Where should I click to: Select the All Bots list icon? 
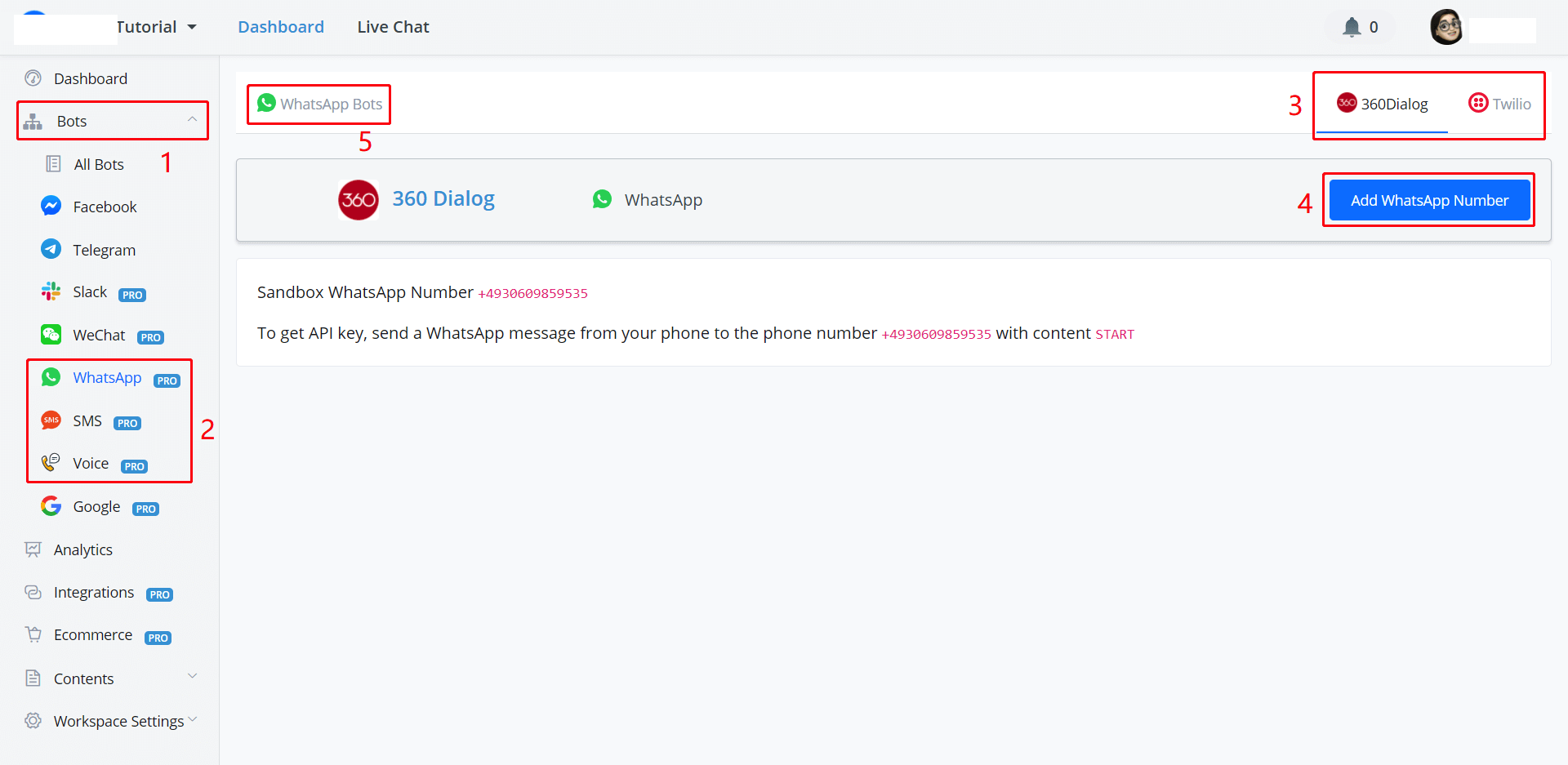(x=53, y=164)
